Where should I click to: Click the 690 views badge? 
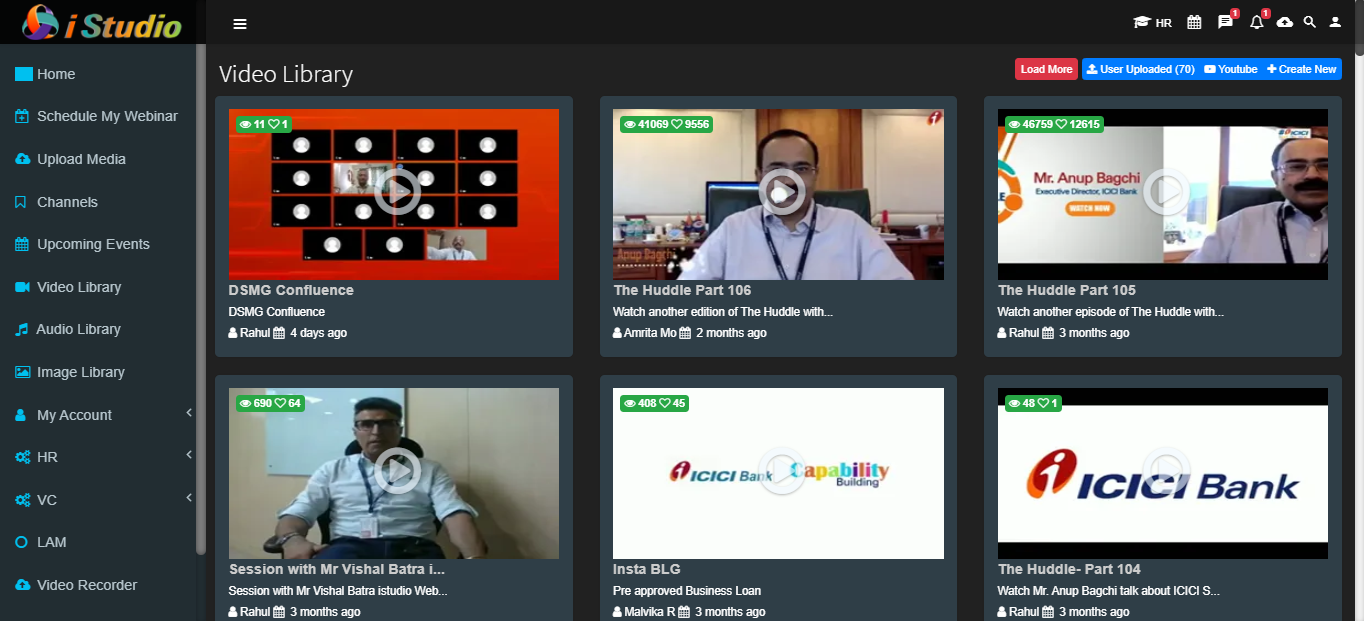pyautogui.click(x=270, y=403)
